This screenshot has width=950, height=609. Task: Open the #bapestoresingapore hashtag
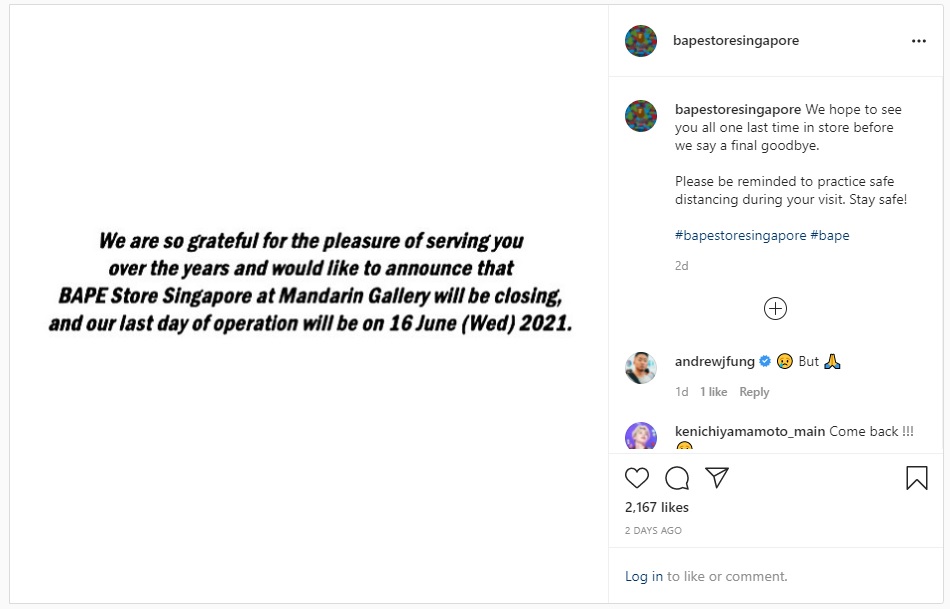coord(740,236)
